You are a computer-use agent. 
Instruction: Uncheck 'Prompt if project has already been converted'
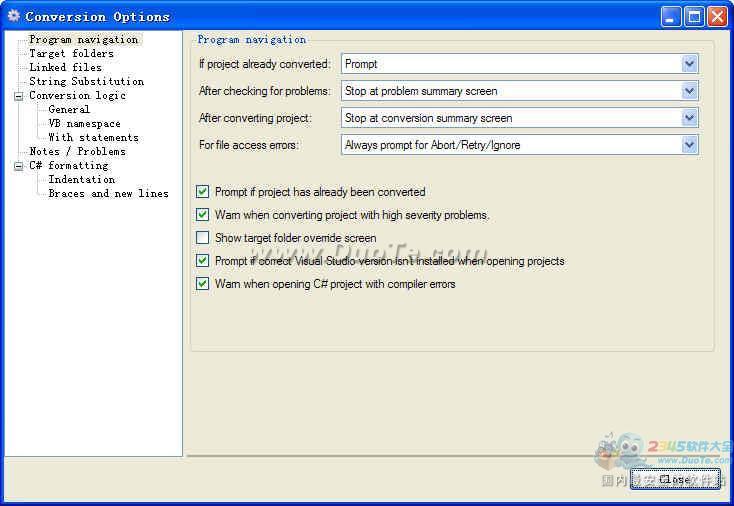click(202, 192)
